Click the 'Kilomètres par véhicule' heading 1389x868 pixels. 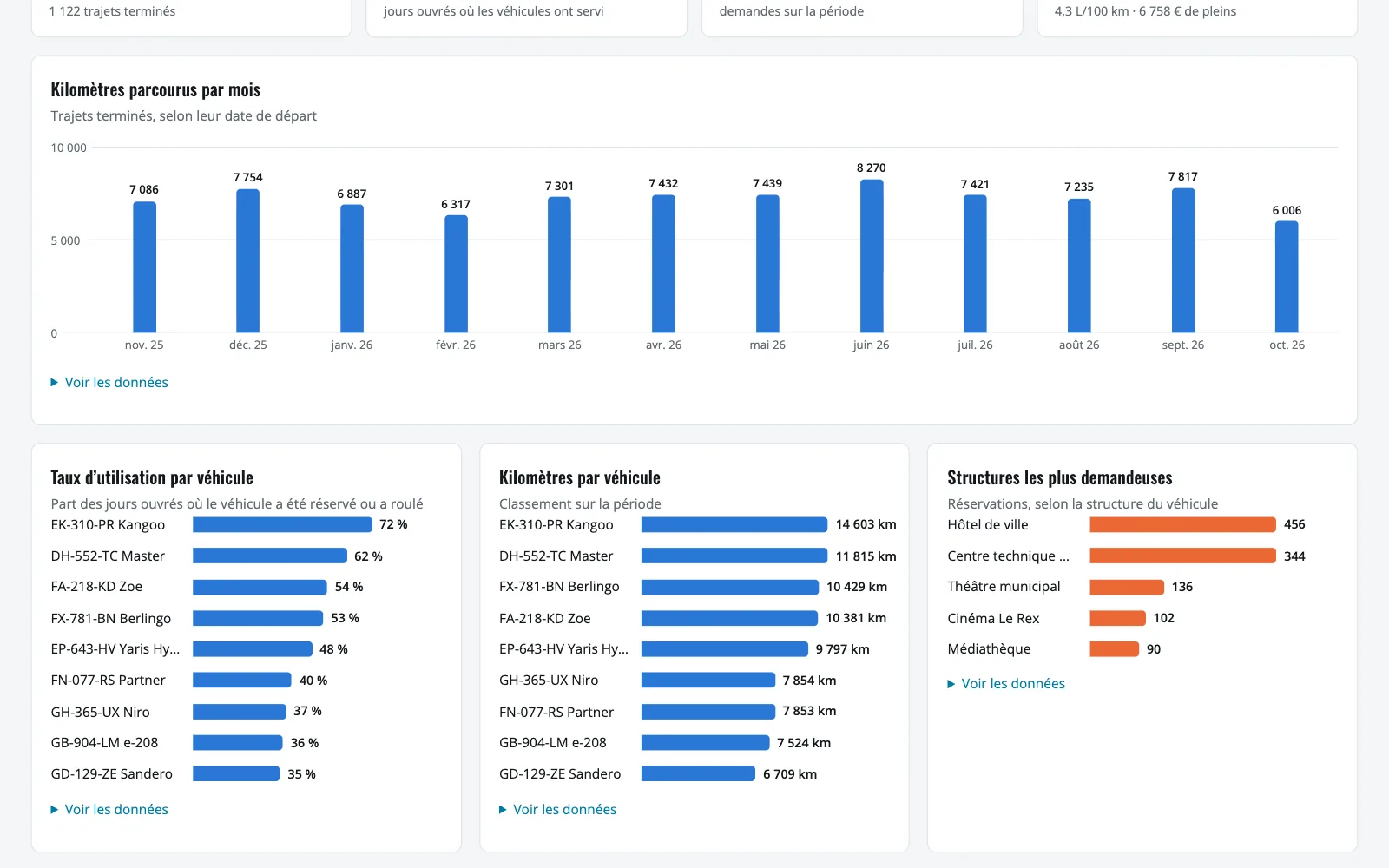580,477
